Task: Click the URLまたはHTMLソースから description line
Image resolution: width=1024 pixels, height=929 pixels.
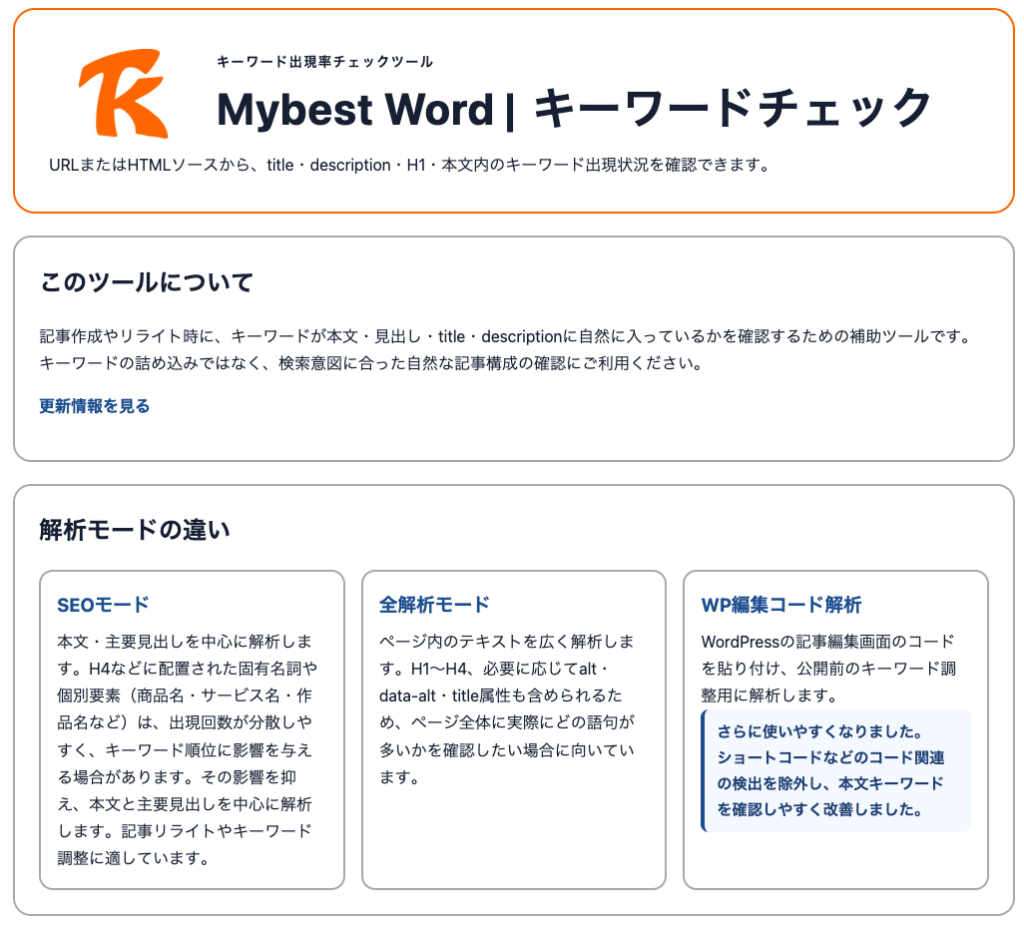Action: click(x=409, y=165)
